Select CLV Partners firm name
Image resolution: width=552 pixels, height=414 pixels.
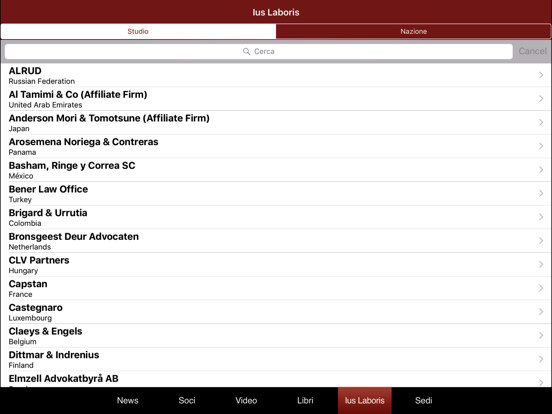39,260
